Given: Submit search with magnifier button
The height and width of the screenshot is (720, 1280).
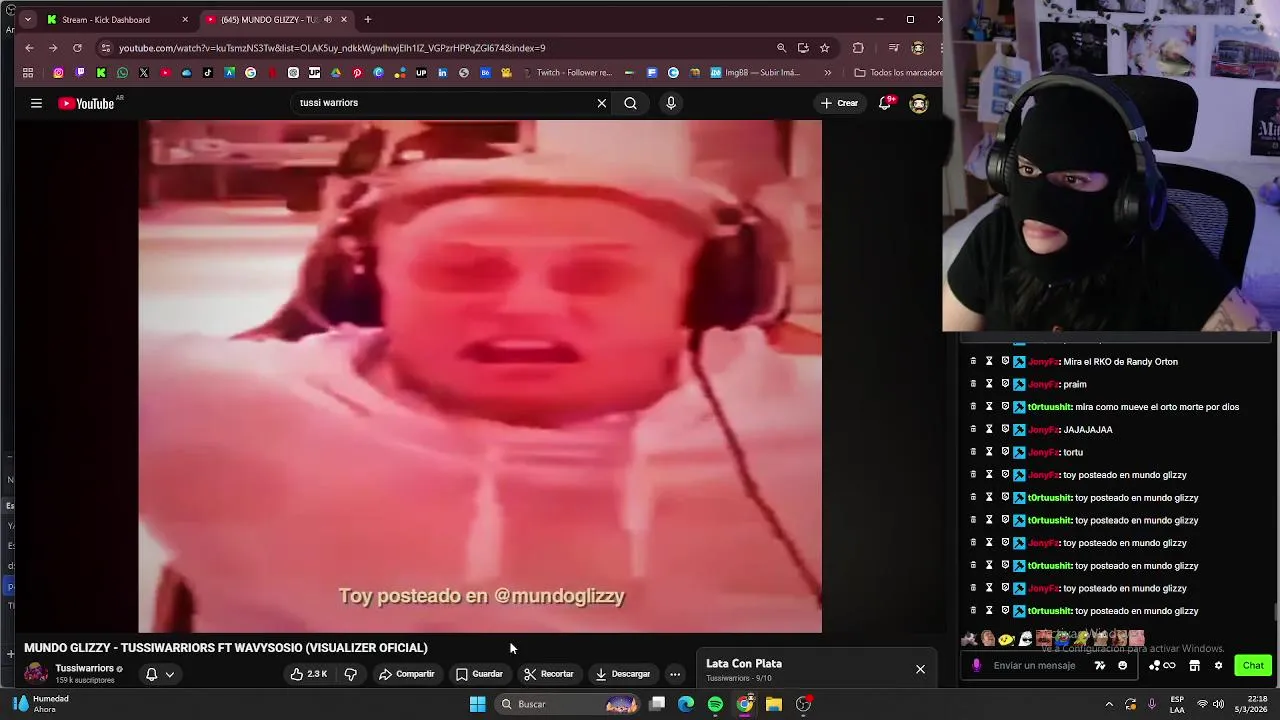Looking at the screenshot, I should 630,103.
